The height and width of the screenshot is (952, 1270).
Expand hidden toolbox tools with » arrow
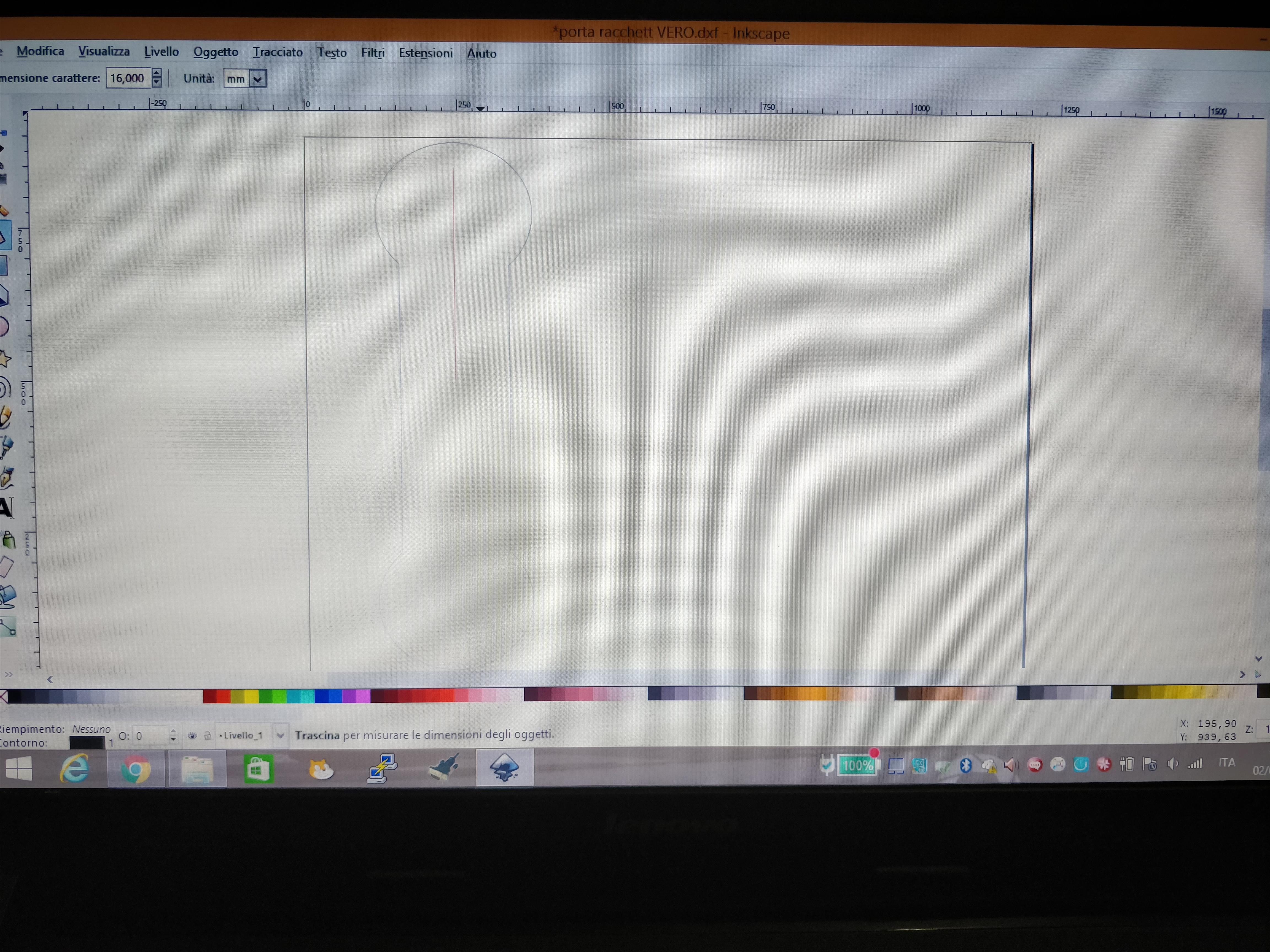(x=8, y=675)
